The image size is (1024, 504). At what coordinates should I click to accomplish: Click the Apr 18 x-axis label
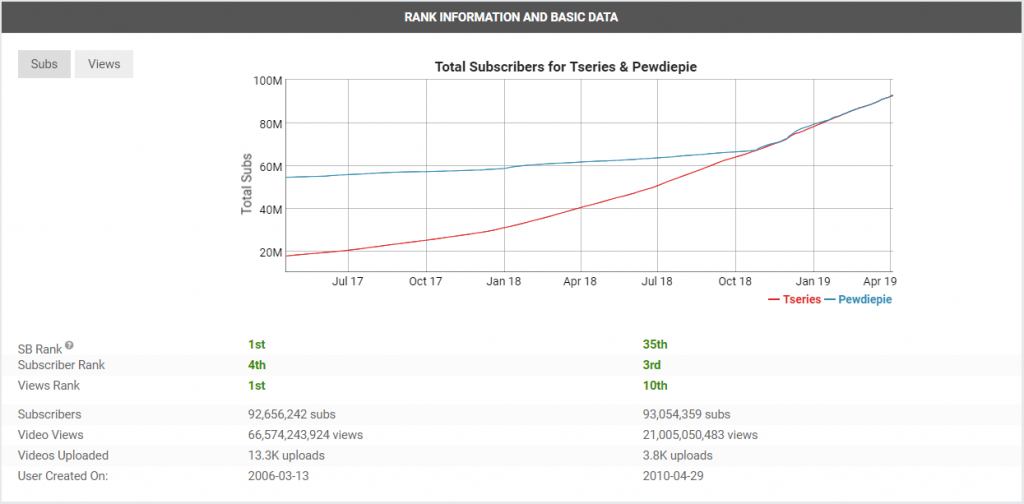point(580,281)
